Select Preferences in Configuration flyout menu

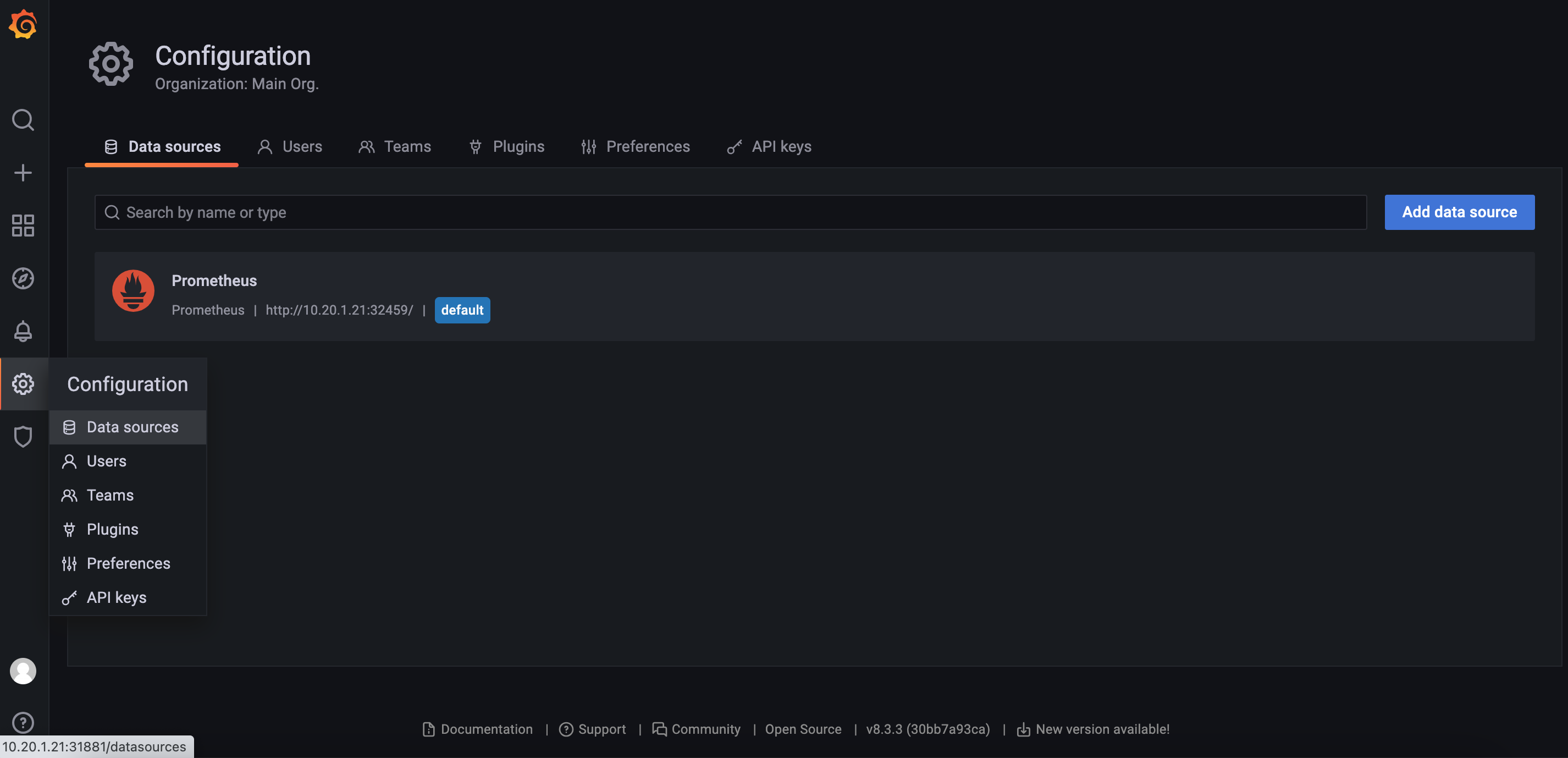[x=128, y=563]
